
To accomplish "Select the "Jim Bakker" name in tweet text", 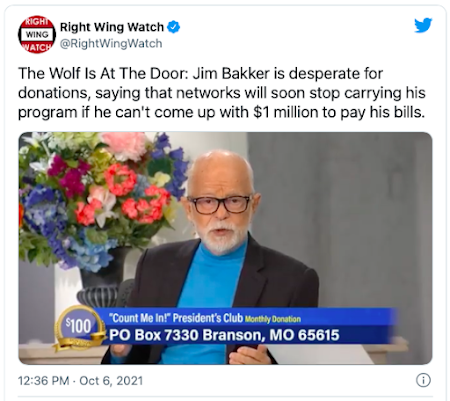I will coord(231,74).
